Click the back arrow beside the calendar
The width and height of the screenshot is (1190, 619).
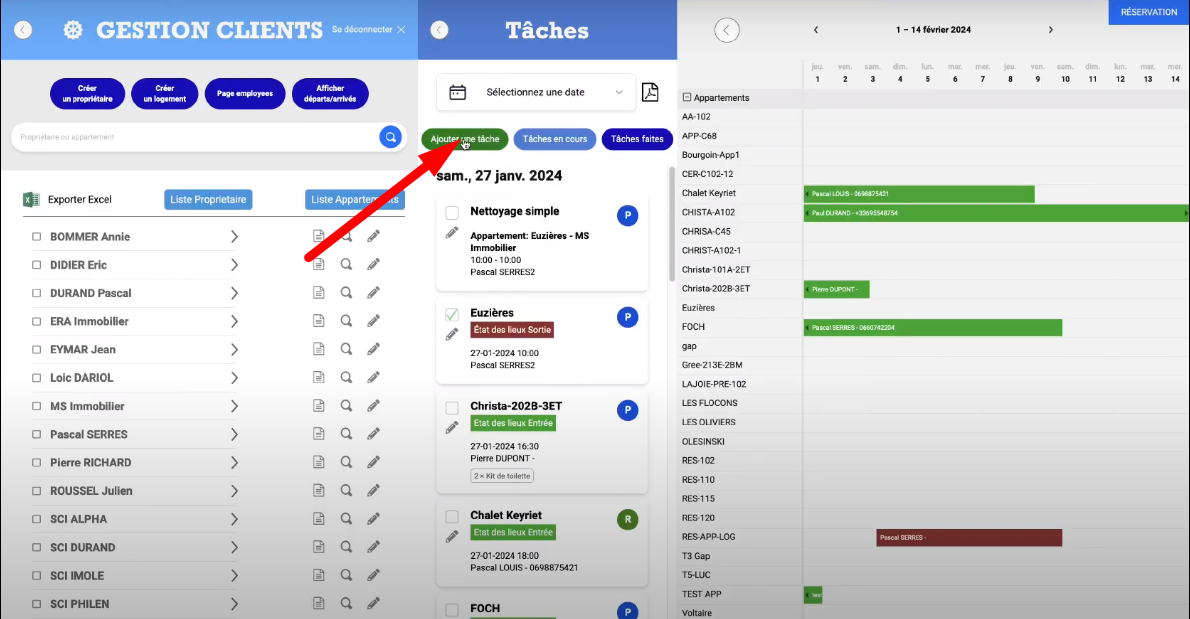click(x=727, y=30)
